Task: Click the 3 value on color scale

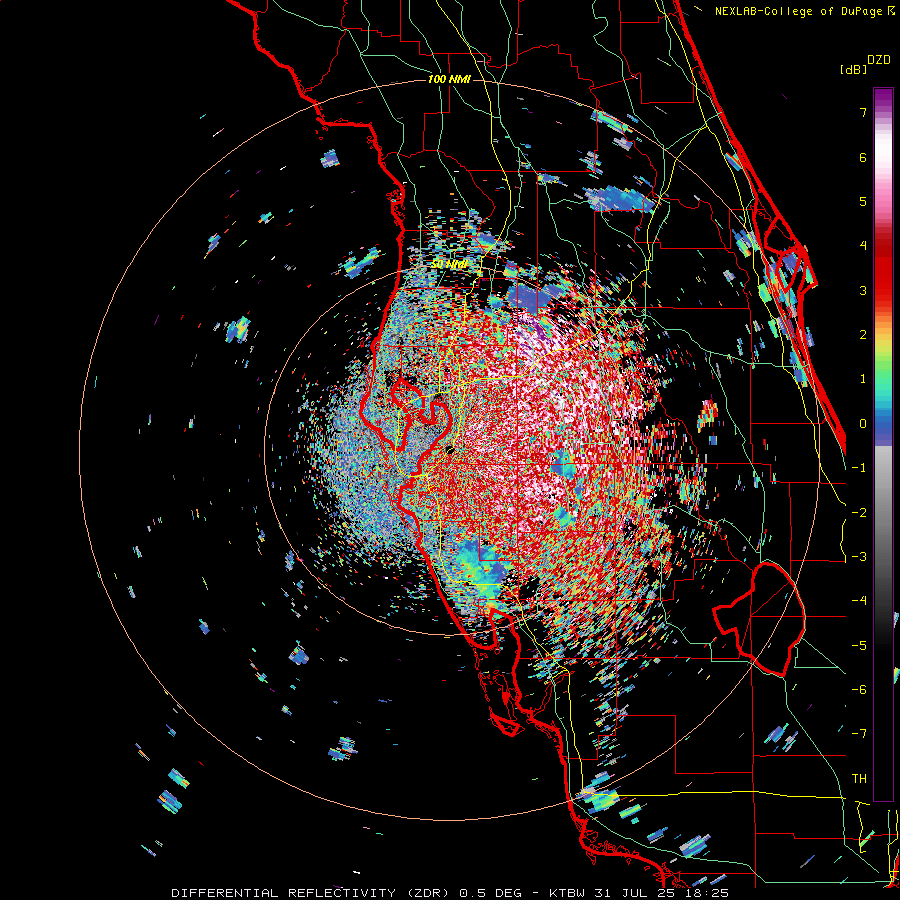Action: 863,290
